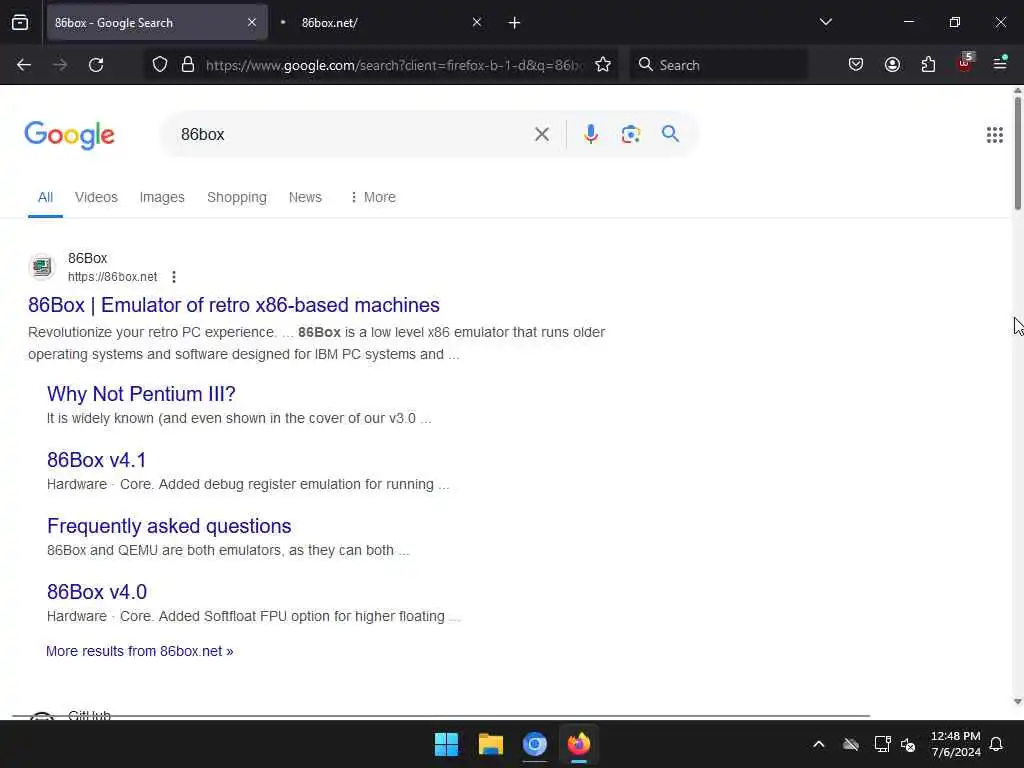Open a new tab with plus
Image resolution: width=1024 pixels, height=768 pixels.
[x=515, y=23]
